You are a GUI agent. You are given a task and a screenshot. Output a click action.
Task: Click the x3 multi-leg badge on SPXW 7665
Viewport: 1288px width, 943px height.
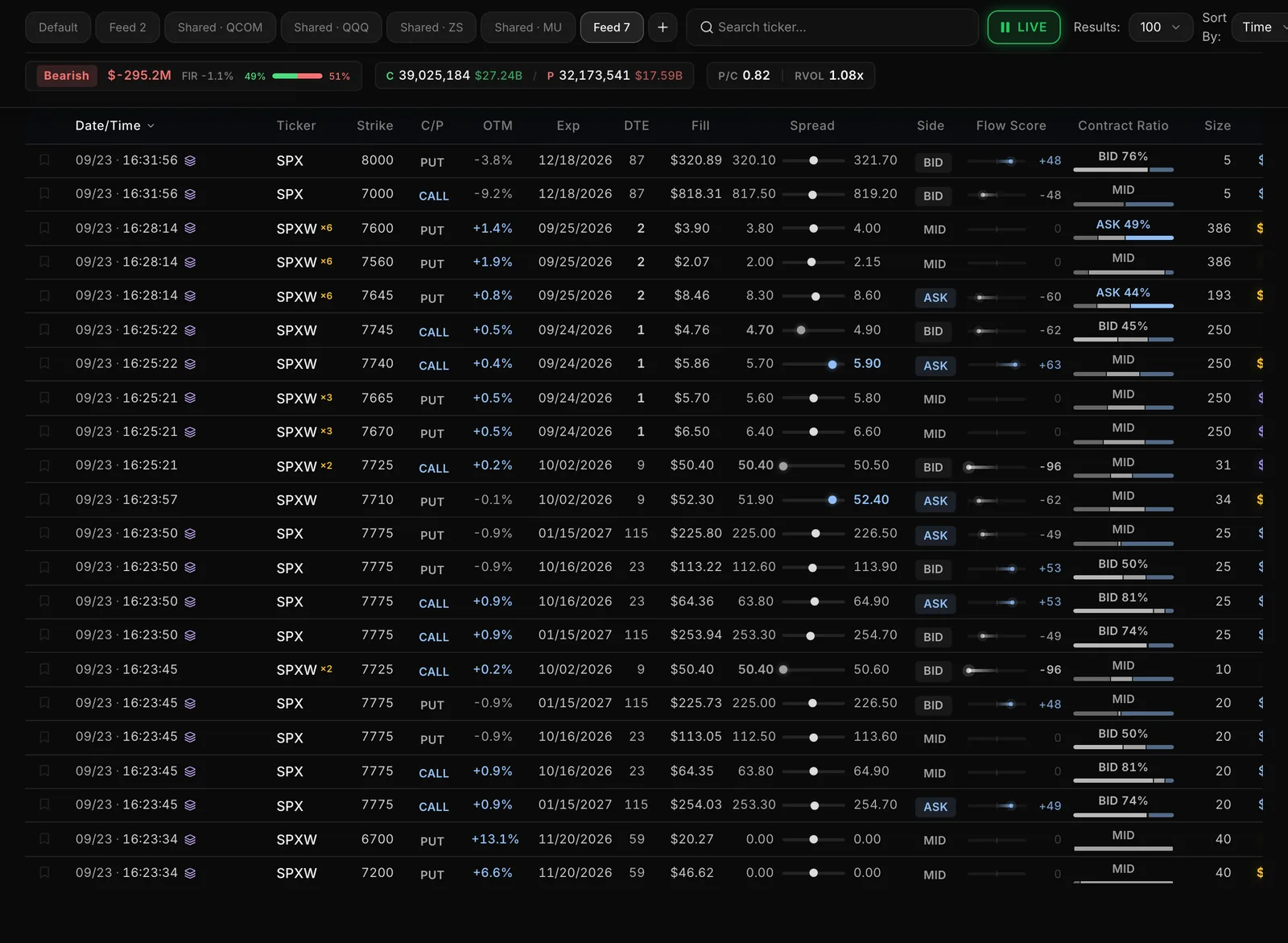pos(327,398)
